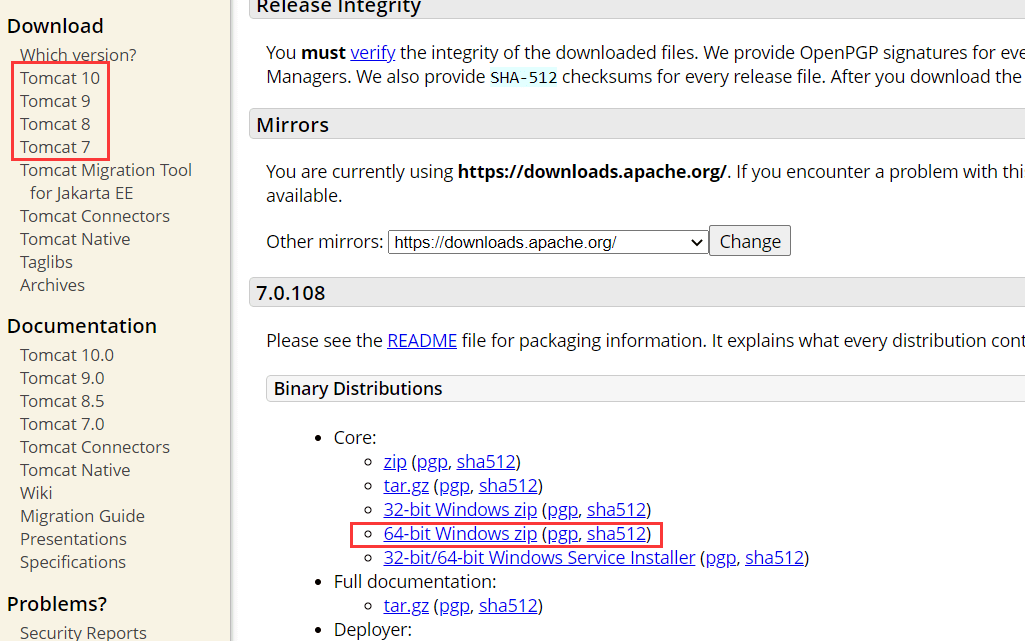The height and width of the screenshot is (641, 1025).
Task: Click the Change mirror button
Action: click(750, 241)
